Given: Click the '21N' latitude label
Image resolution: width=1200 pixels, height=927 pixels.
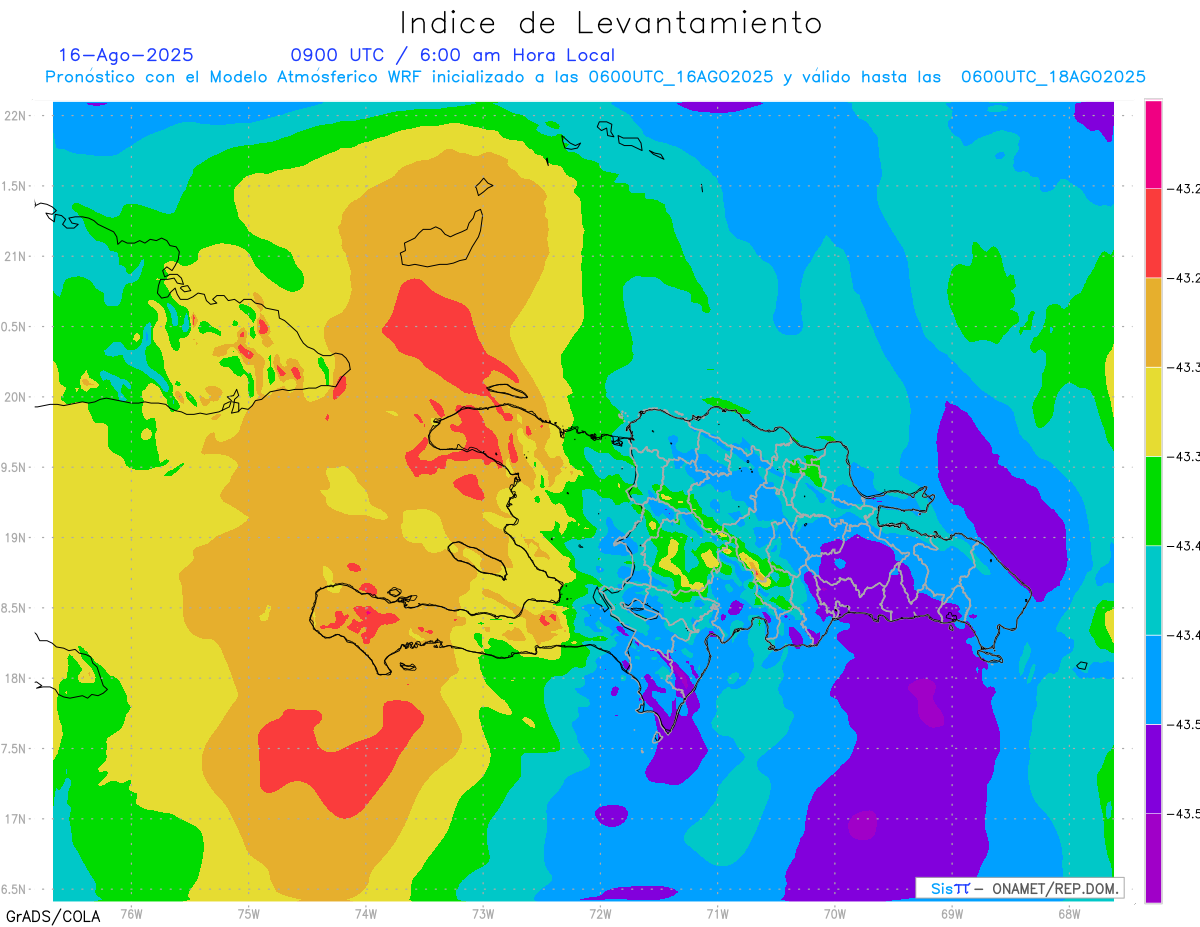Looking at the screenshot, I should (17, 256).
